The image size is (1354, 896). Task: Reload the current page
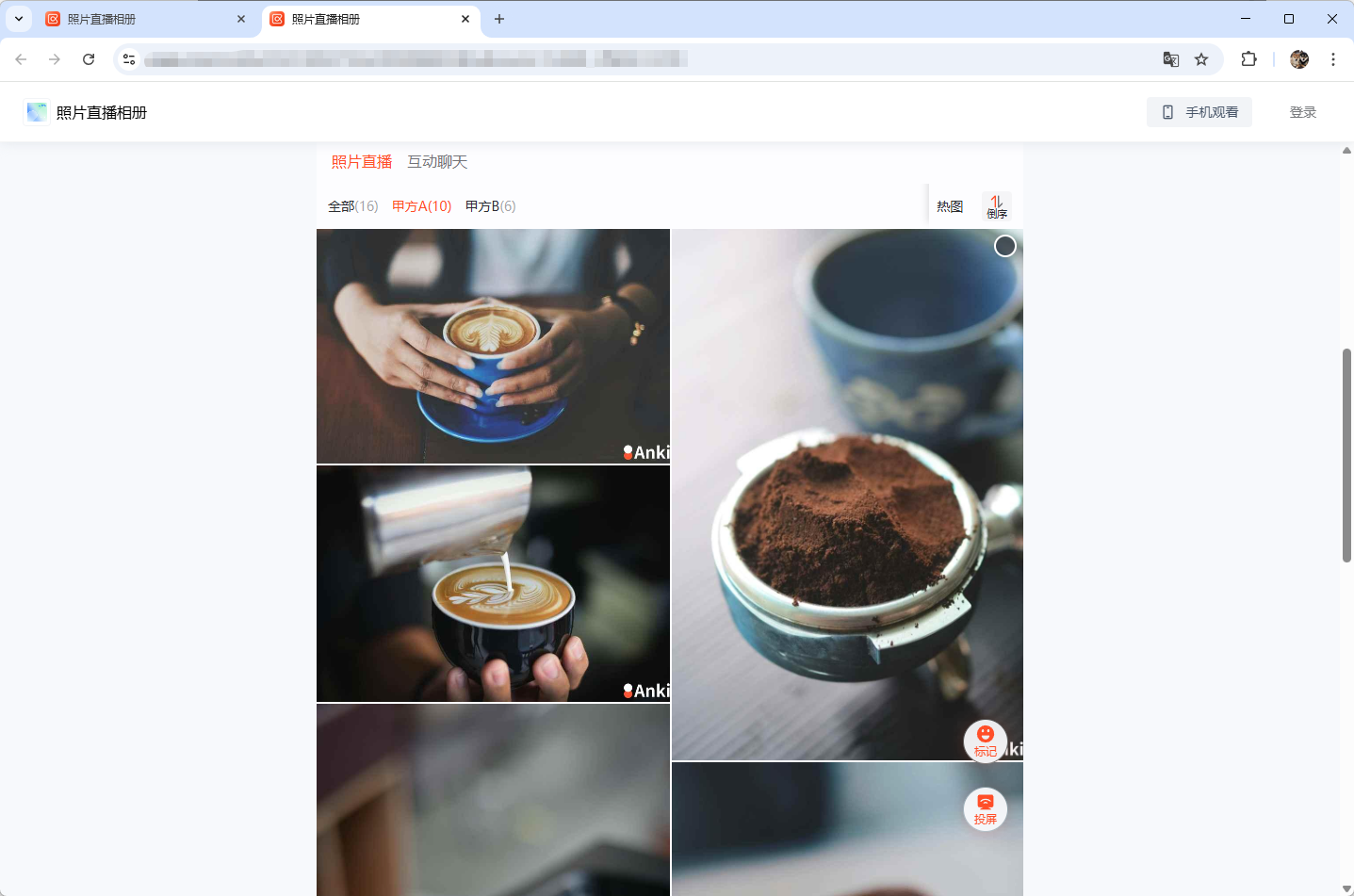[89, 59]
